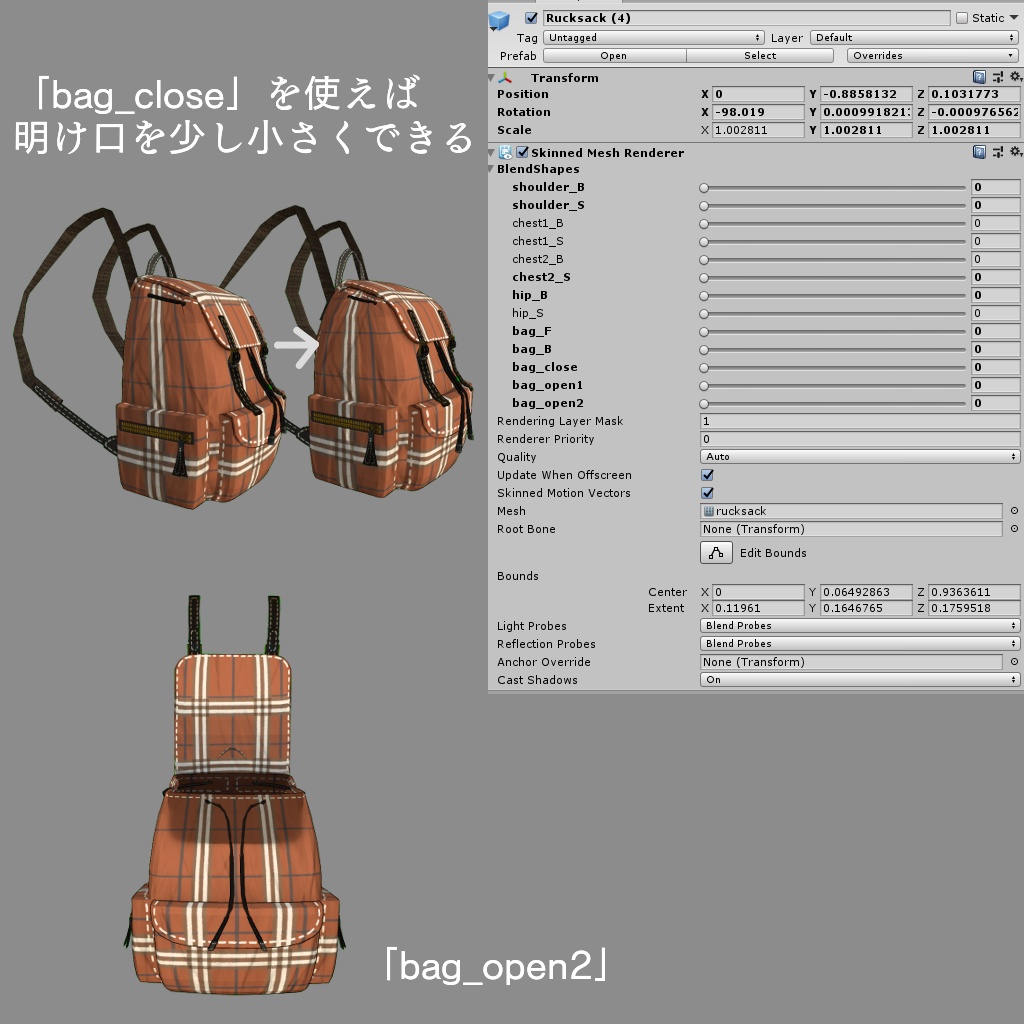1024x1024 pixels.
Task: Click the Mesh object picker circle
Action: [1014, 511]
